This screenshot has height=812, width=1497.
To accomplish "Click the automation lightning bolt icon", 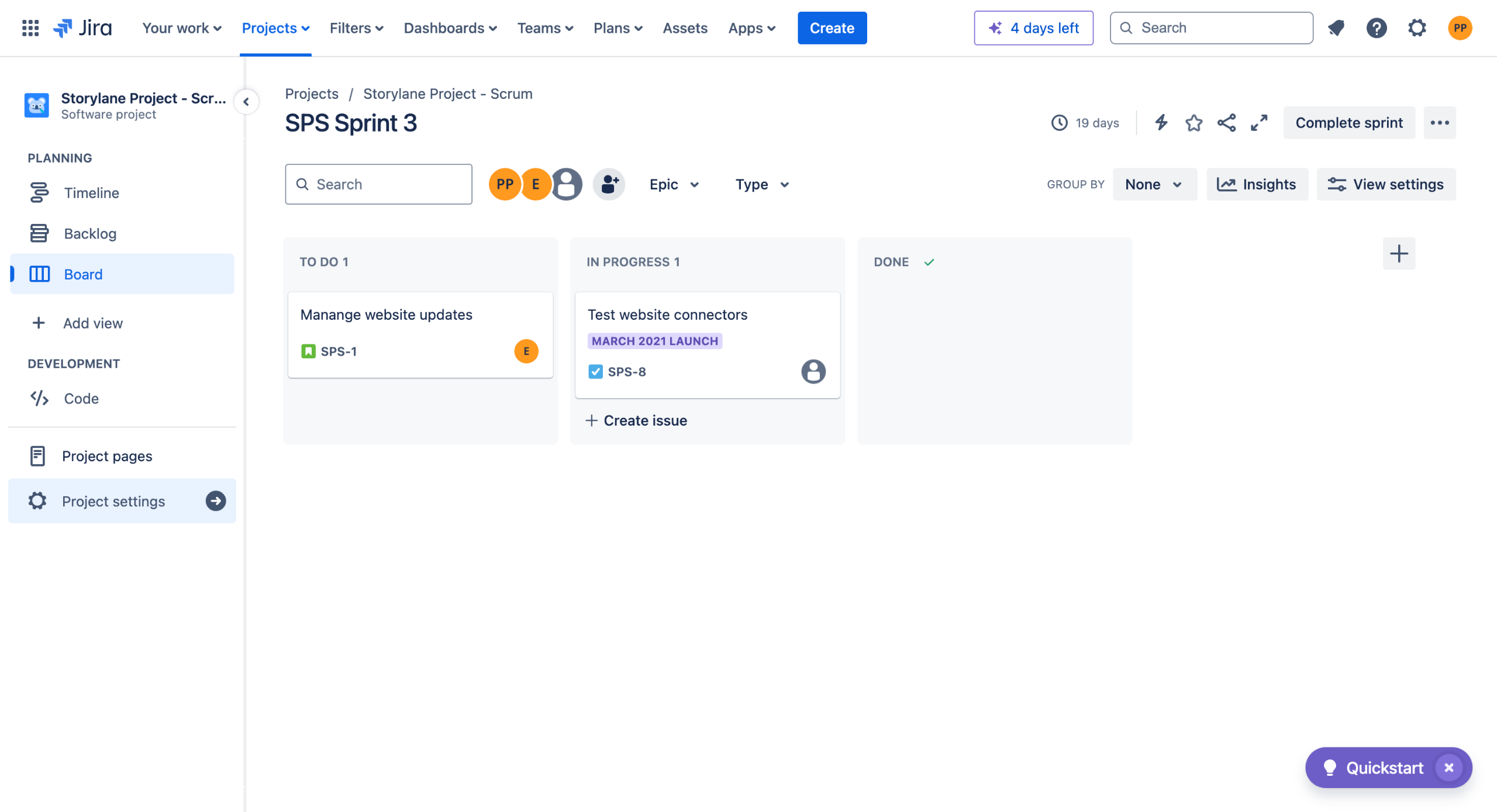I will [x=1161, y=123].
